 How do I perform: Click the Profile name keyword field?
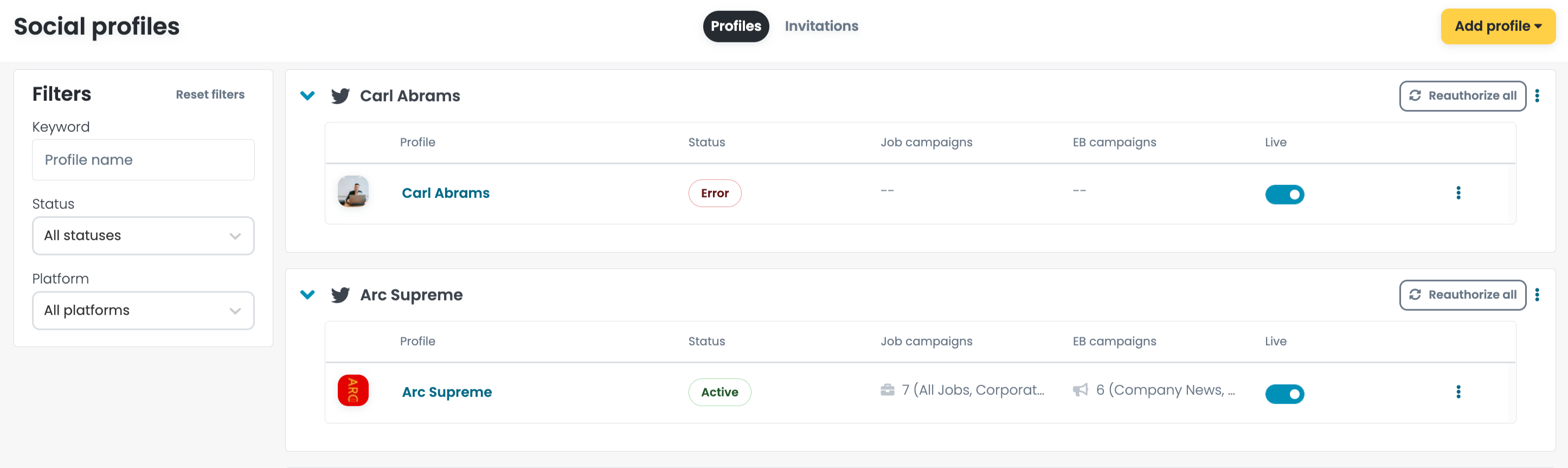143,160
